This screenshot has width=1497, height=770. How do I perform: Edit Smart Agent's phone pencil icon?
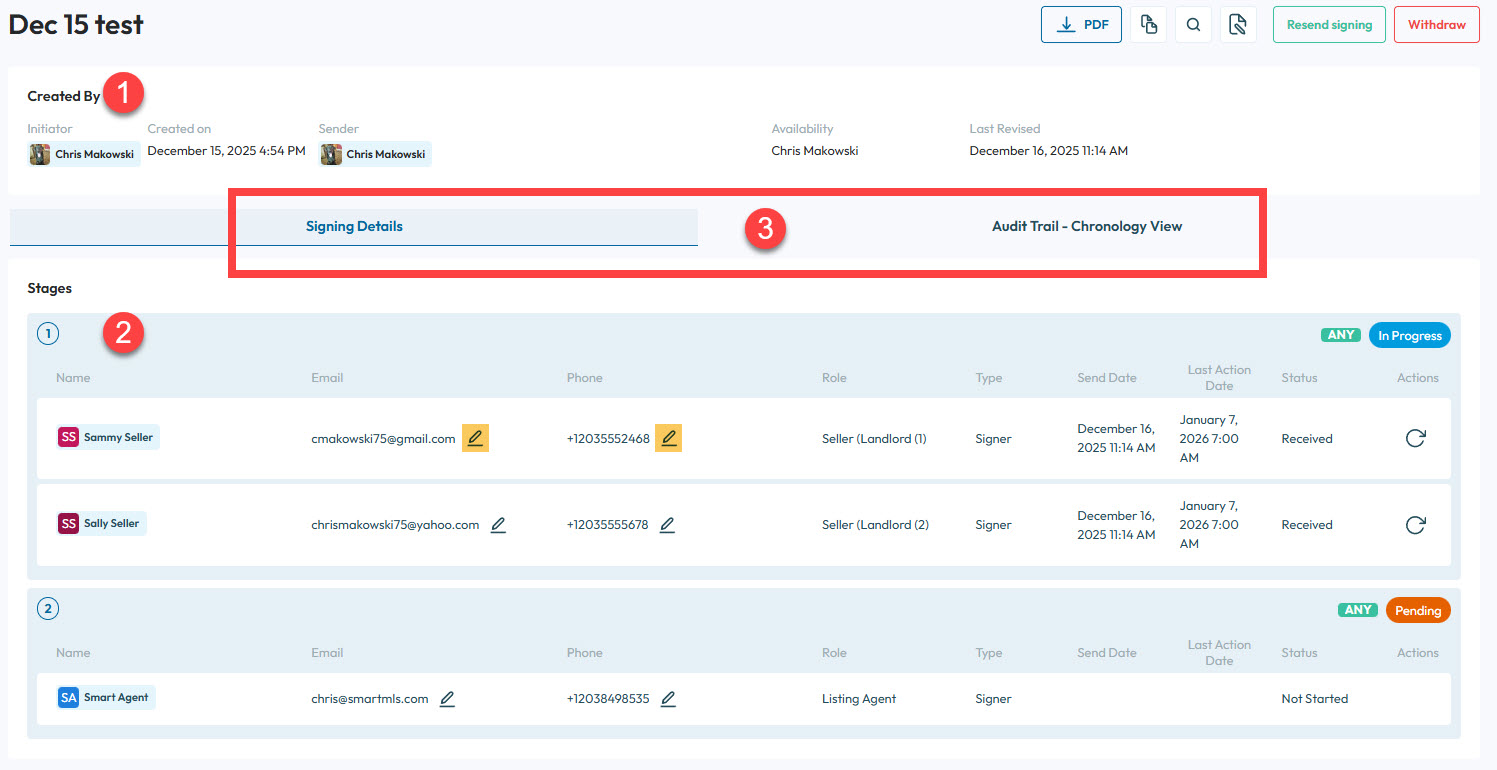(668, 699)
